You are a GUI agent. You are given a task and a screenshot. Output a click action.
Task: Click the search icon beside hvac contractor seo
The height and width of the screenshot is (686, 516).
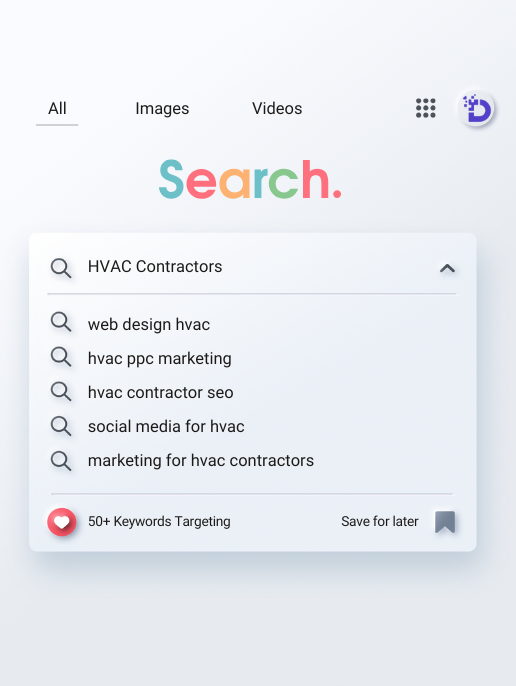click(61, 391)
